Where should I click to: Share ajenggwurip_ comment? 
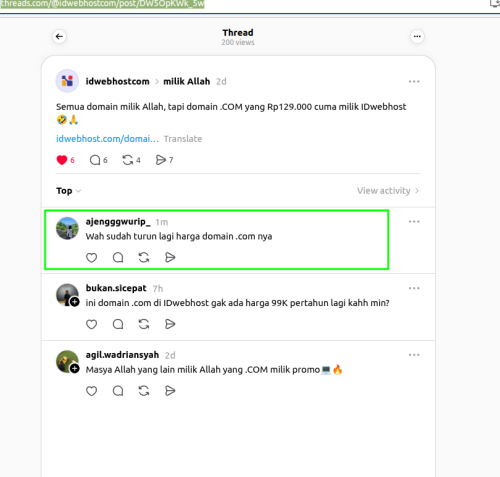click(x=170, y=257)
